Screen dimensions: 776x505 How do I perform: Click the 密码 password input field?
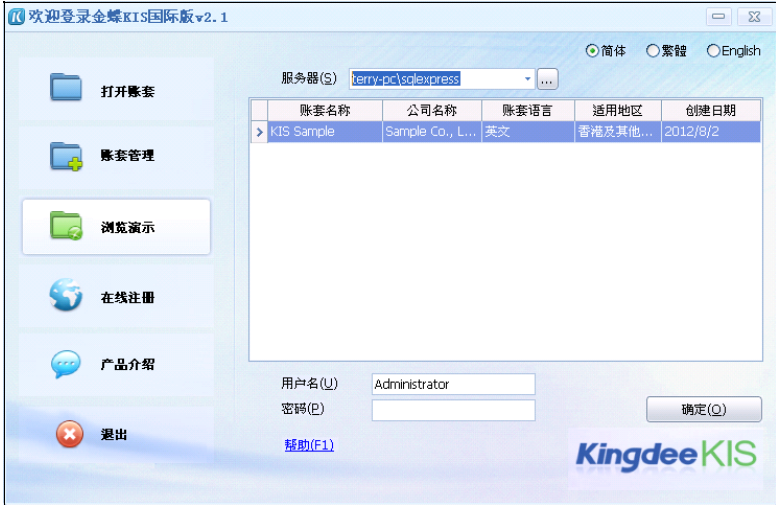(x=453, y=410)
